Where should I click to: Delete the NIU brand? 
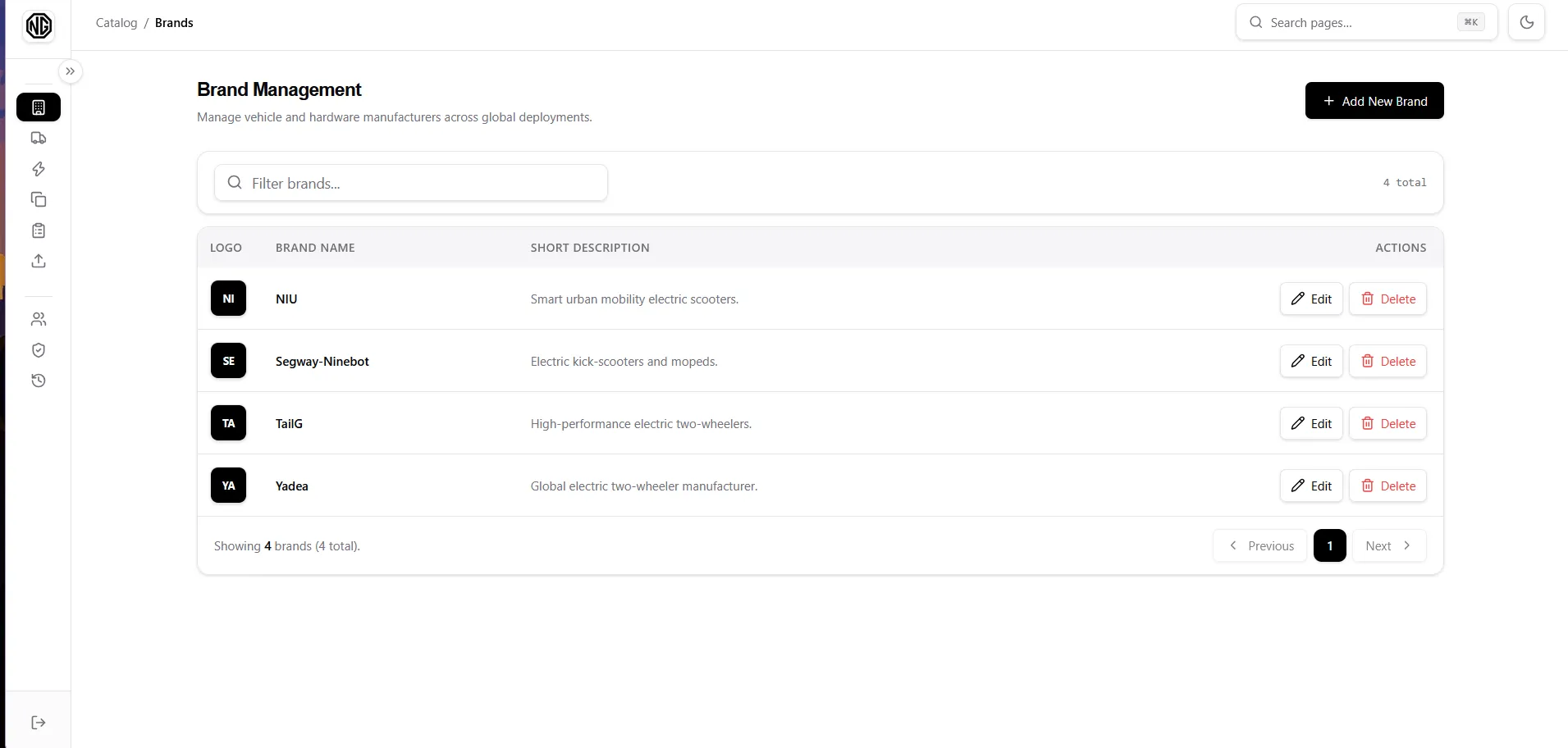tap(1387, 299)
